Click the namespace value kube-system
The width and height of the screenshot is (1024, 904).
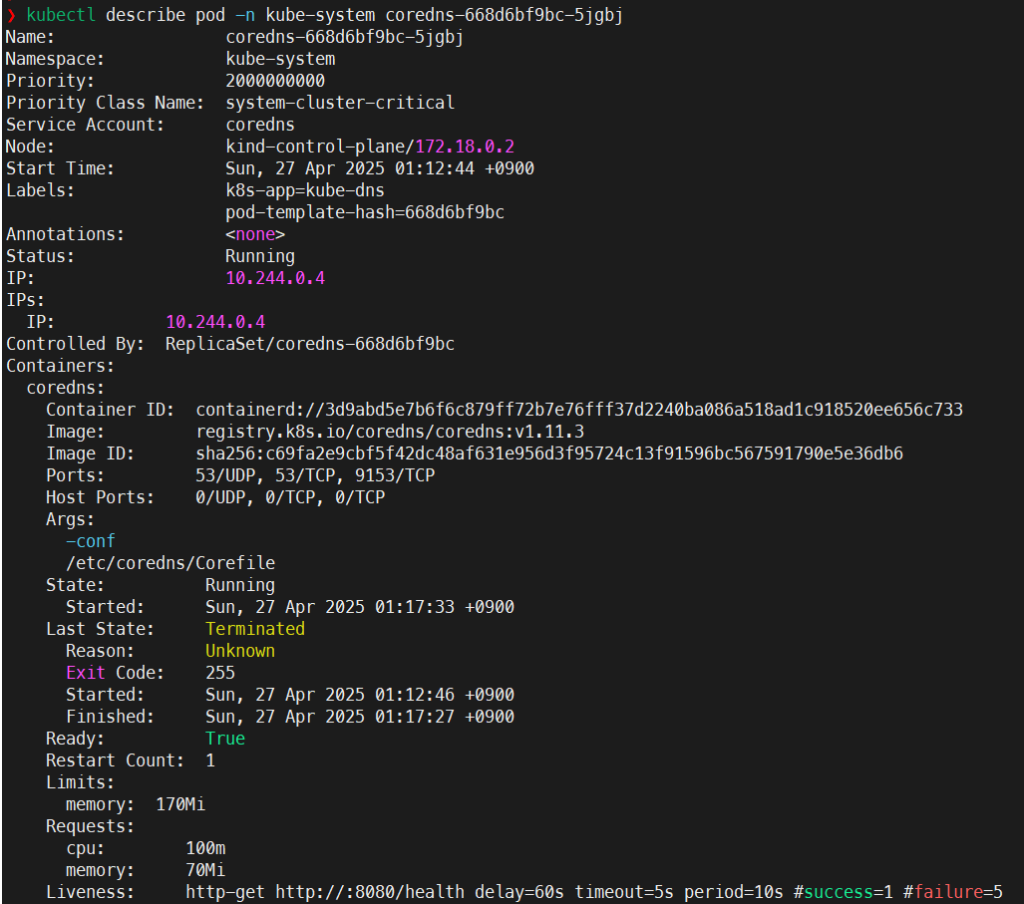pos(280,59)
